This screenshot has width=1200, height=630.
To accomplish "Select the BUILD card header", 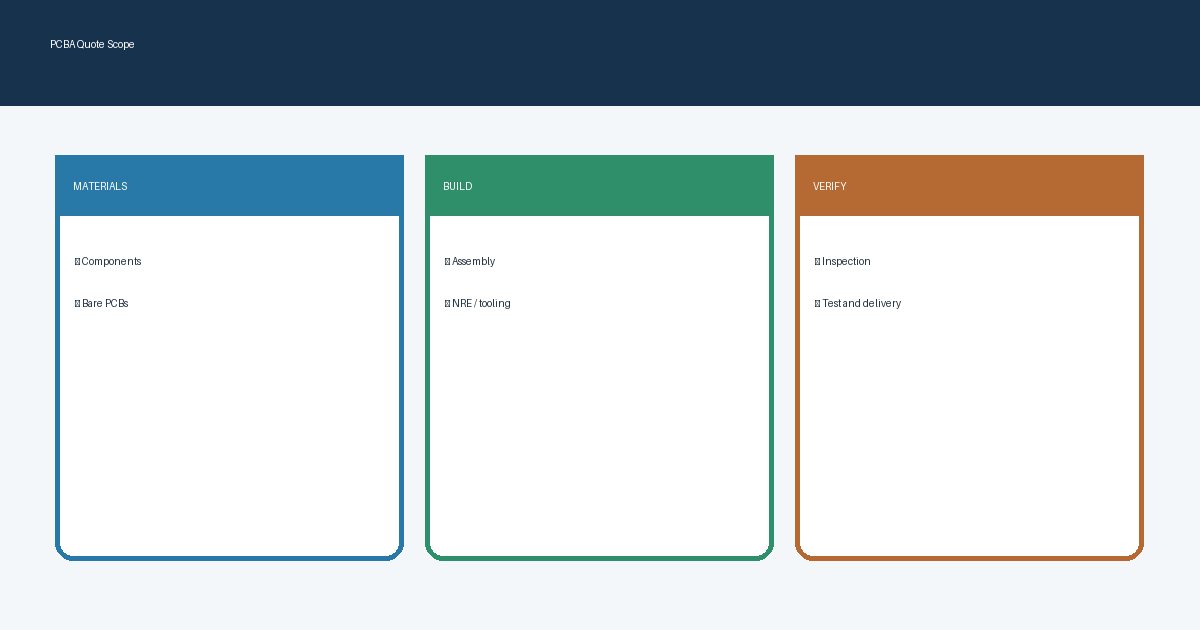I will 599,186.
